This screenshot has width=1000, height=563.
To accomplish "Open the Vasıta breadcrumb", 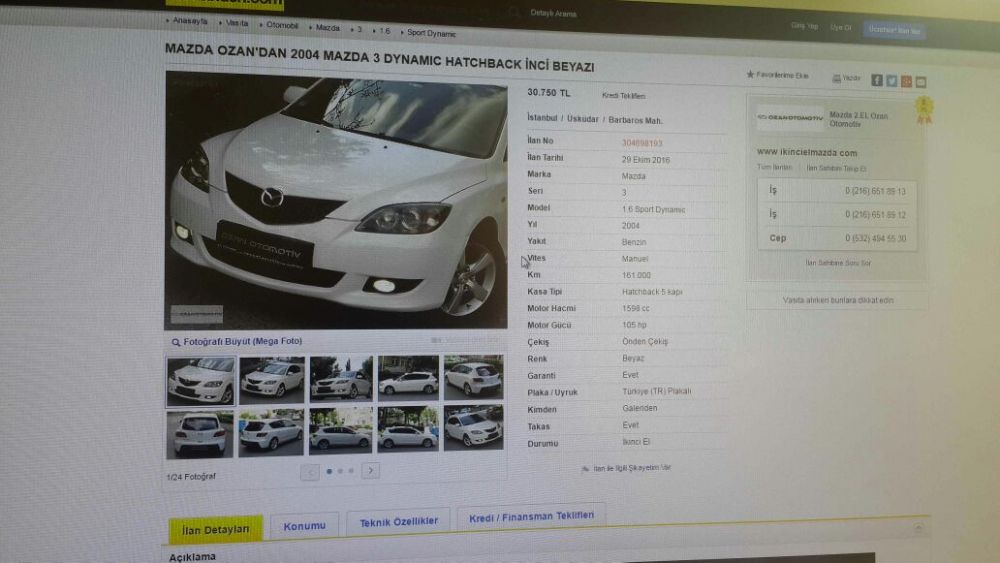I will click(237, 23).
